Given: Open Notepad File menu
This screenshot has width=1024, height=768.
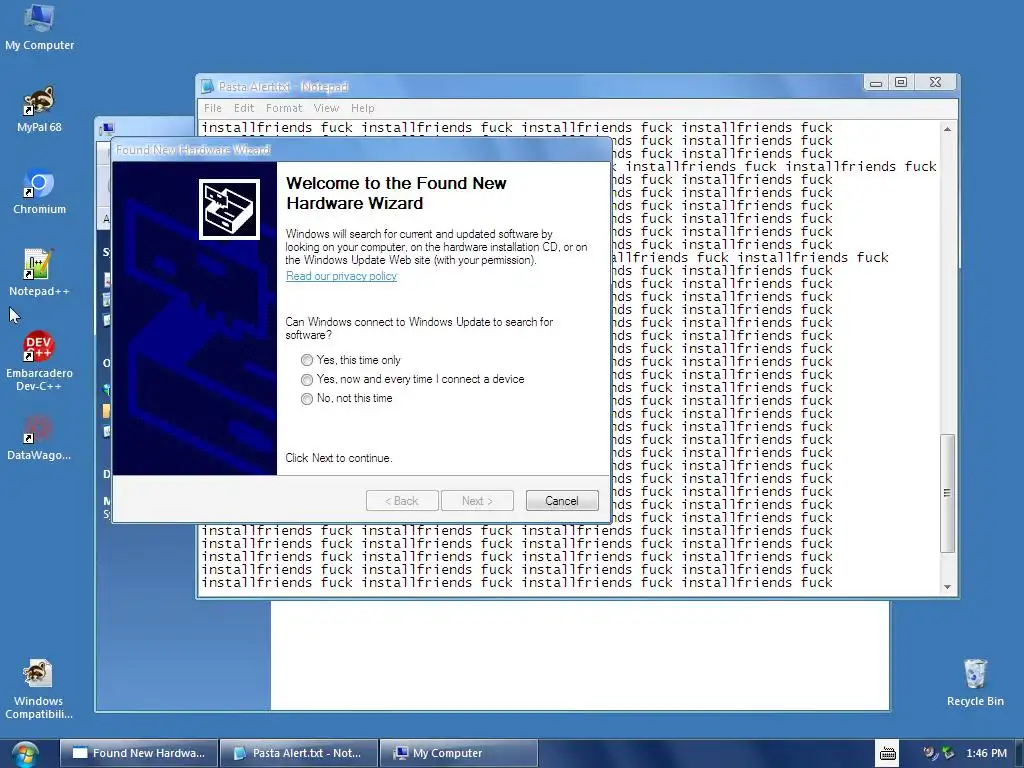Looking at the screenshot, I should (213, 108).
